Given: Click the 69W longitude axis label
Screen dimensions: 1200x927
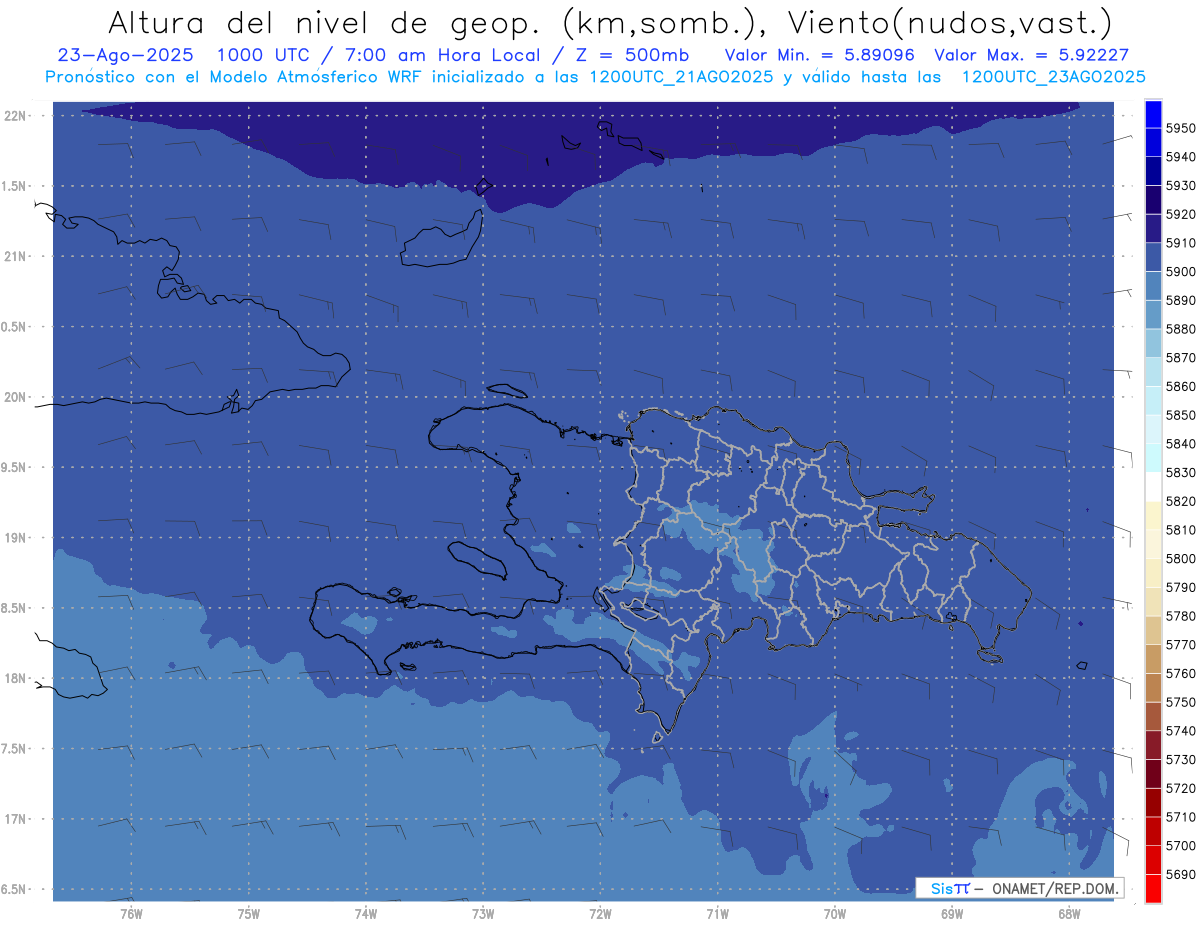Looking at the screenshot, I should [952, 913].
